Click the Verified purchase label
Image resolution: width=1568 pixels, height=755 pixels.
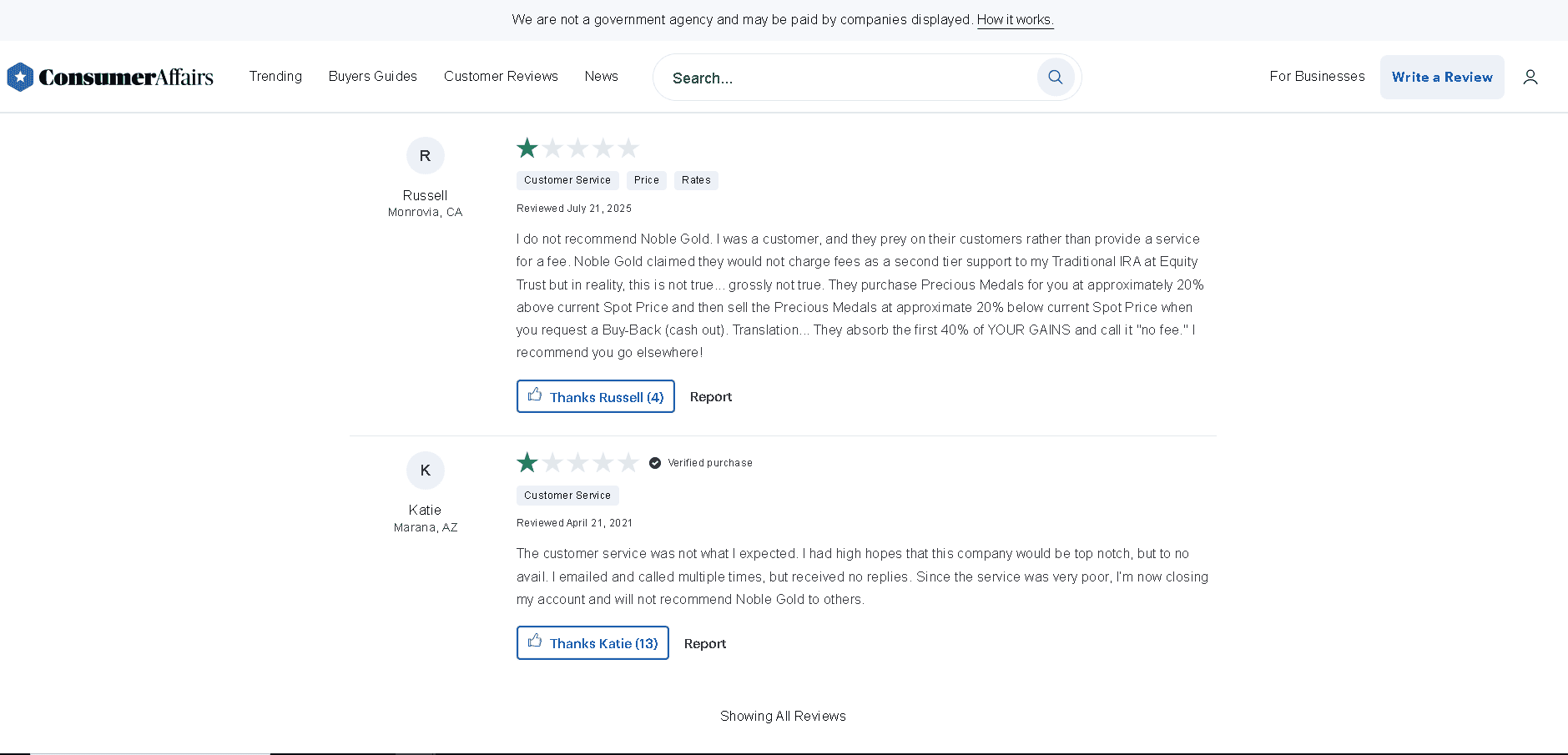click(x=710, y=463)
